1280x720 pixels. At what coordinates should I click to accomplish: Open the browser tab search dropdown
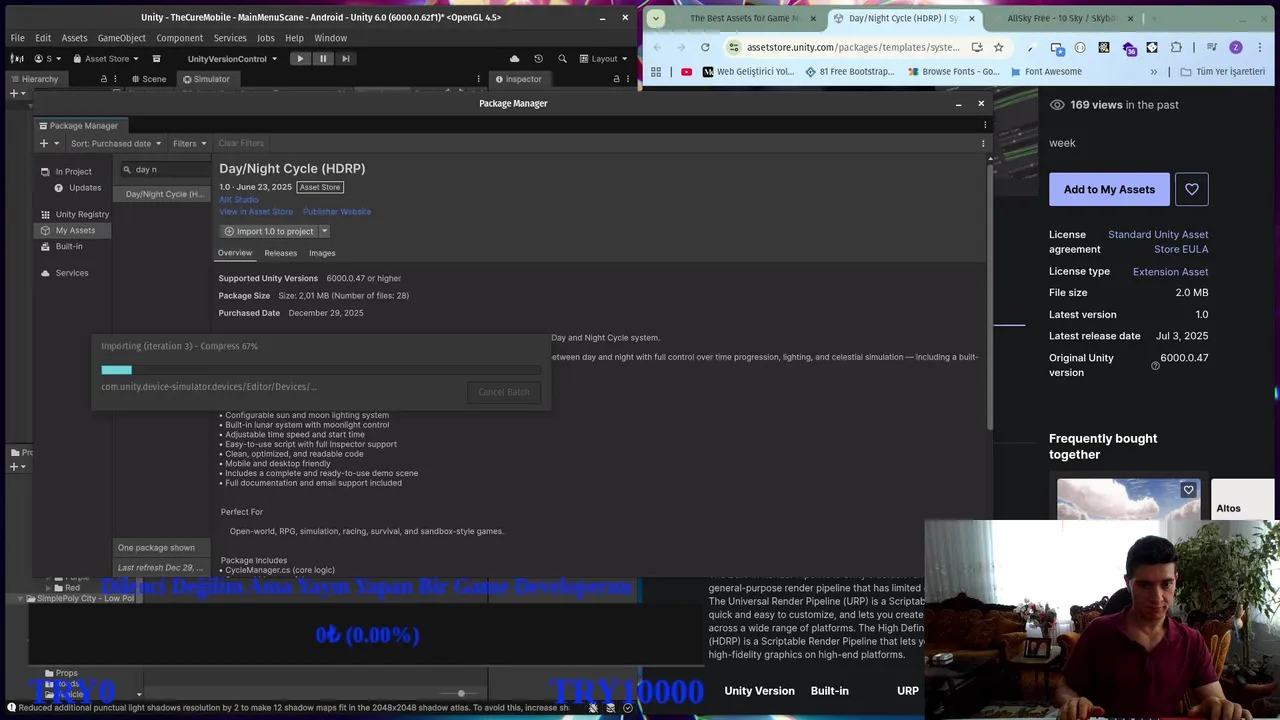[x=655, y=18]
